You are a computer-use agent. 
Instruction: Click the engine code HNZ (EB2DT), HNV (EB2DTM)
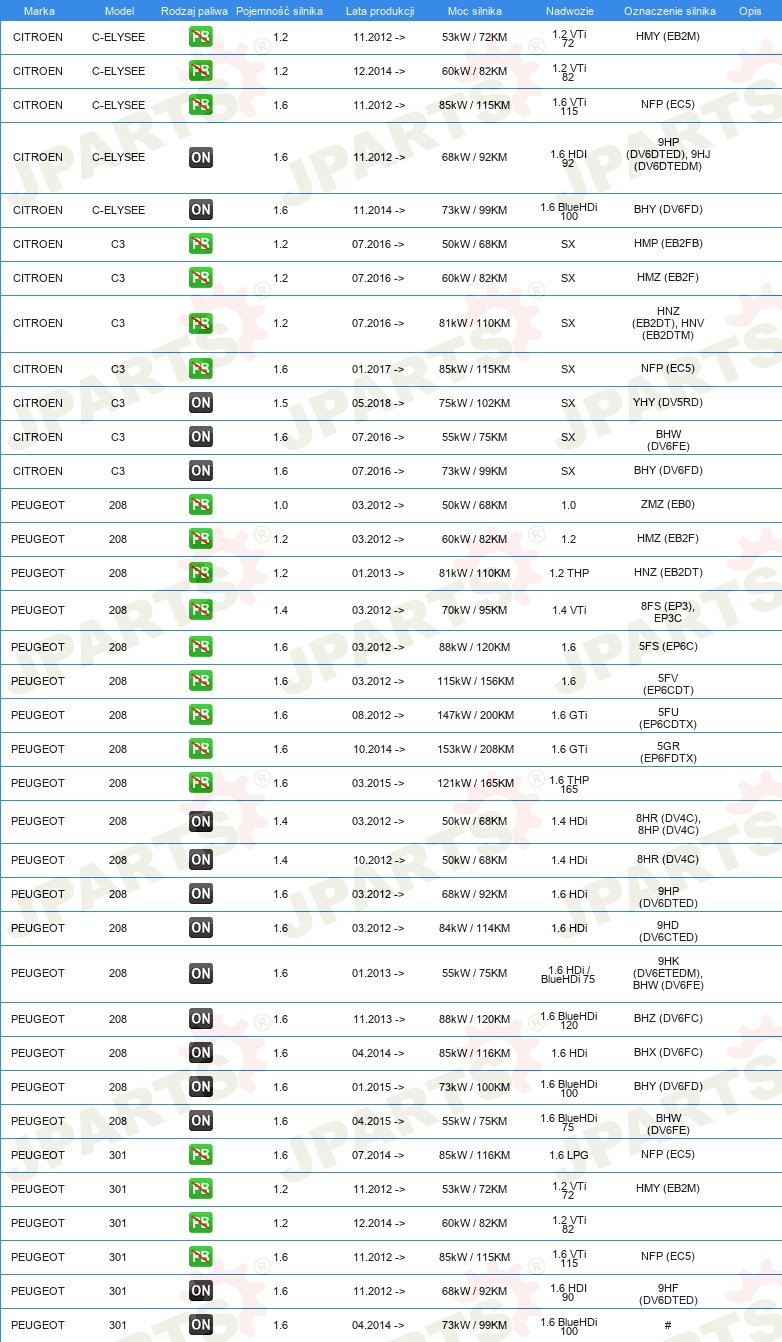pyautogui.click(x=669, y=324)
